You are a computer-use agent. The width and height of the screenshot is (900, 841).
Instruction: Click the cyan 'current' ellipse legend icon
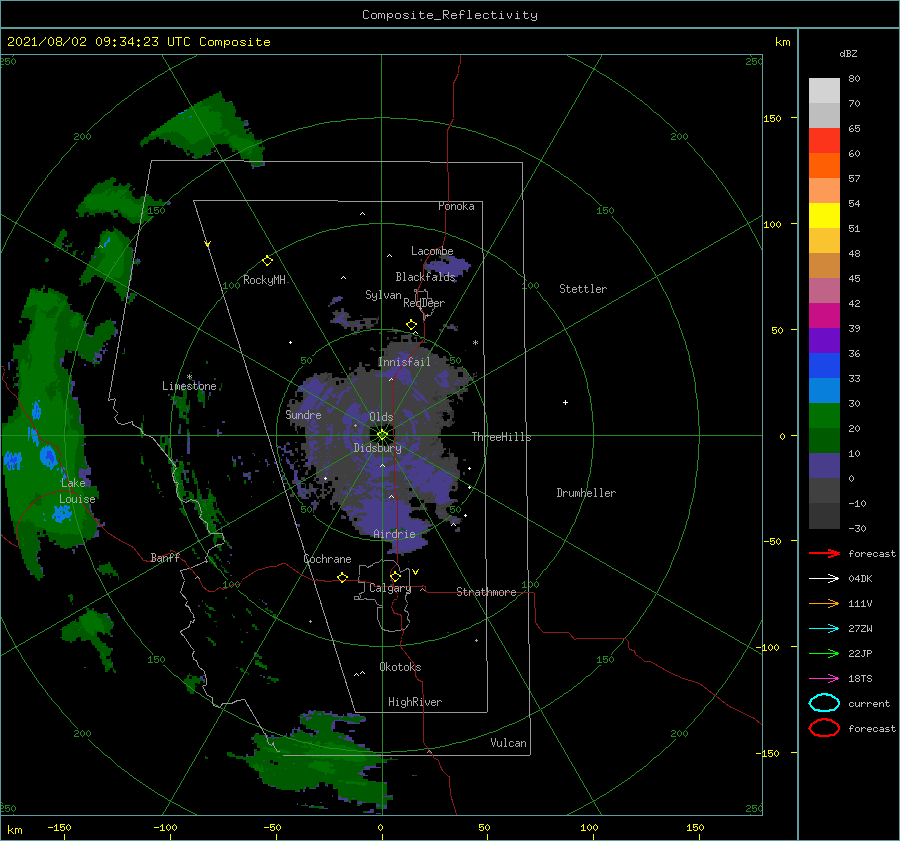tap(824, 703)
